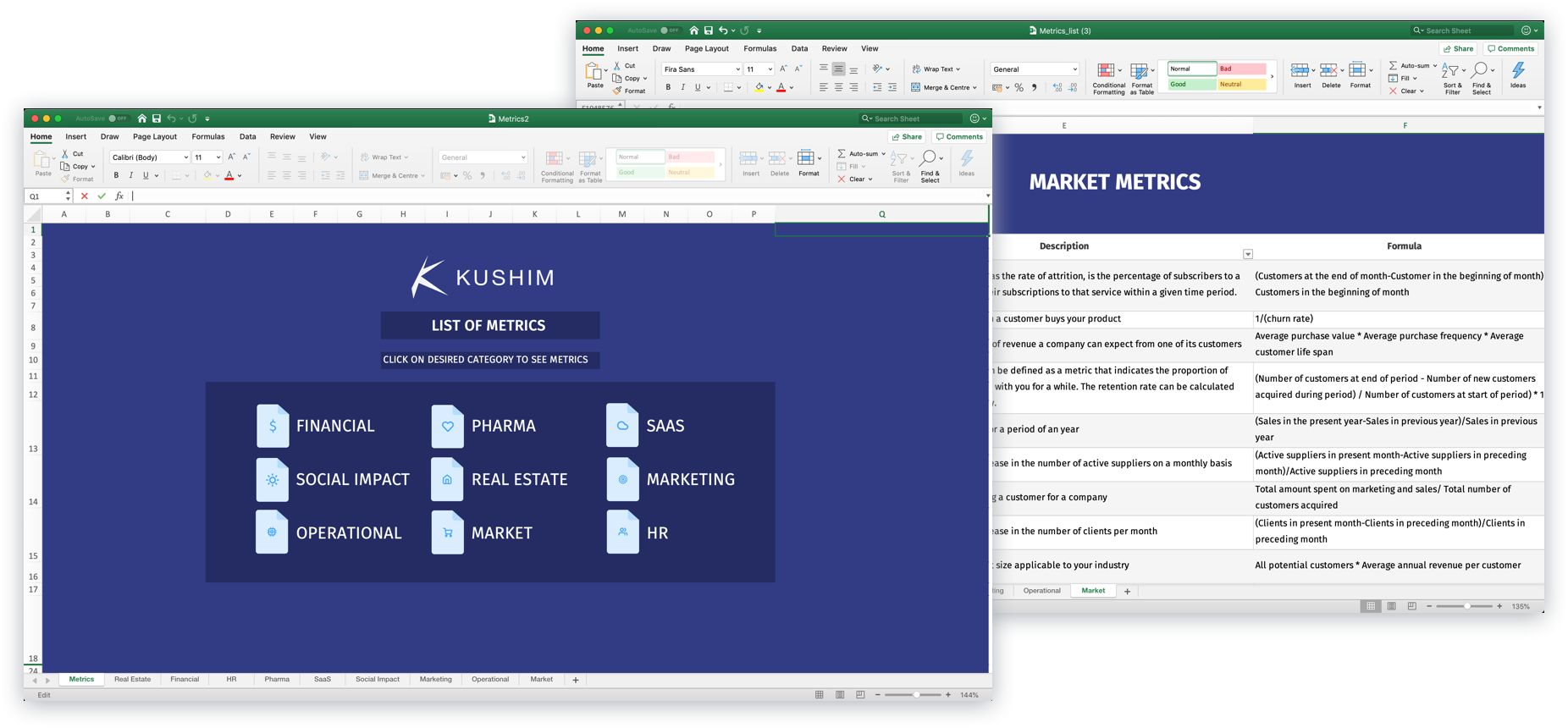Switch to Page Layout view in Metrics2 status bar
This screenshot has height=728, width=1568.
pyautogui.click(x=840, y=695)
